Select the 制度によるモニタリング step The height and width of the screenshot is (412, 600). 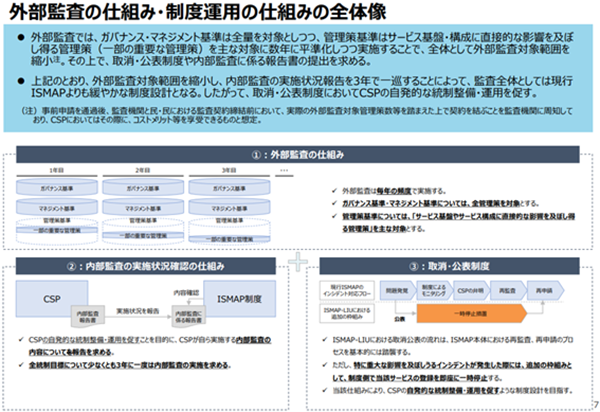(x=434, y=291)
